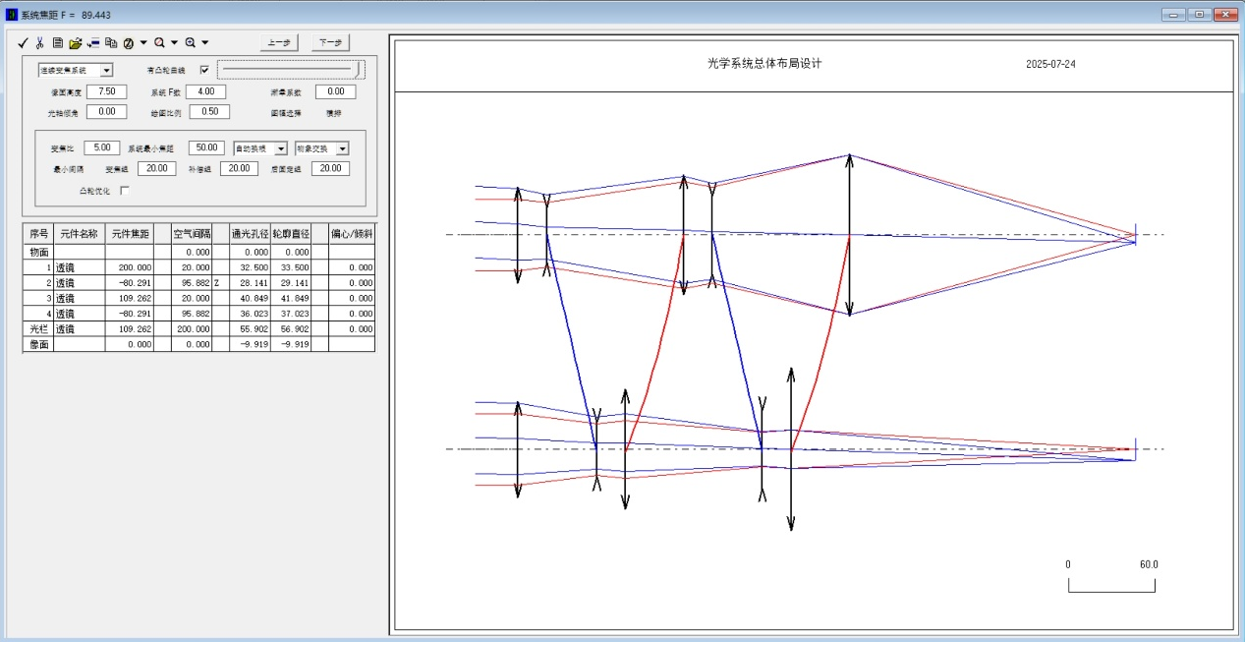Screen dimensions: 1246x646
Task: Open dropdown arrow beside the zoom-out magnifier
Action: (174, 43)
